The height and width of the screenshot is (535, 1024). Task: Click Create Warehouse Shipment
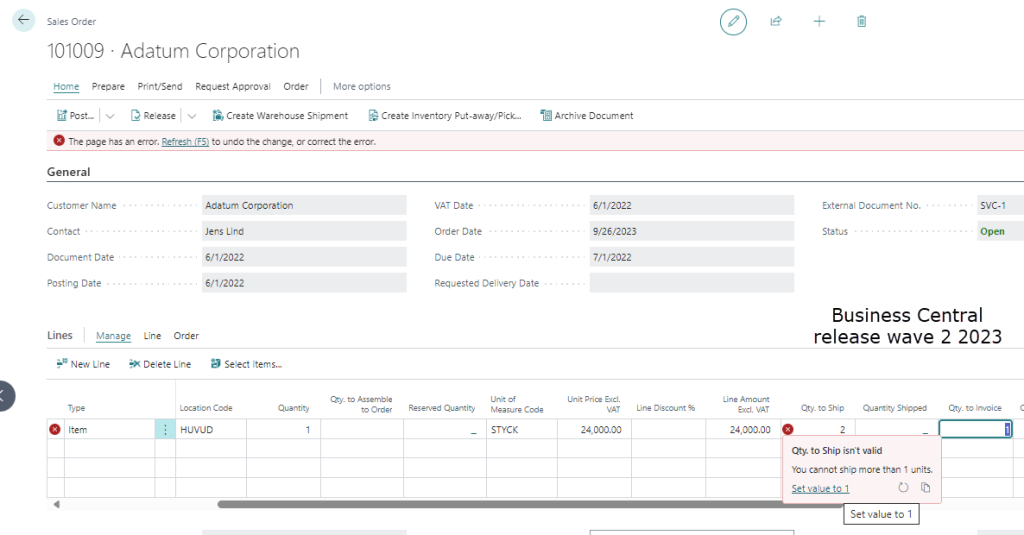tap(280, 116)
